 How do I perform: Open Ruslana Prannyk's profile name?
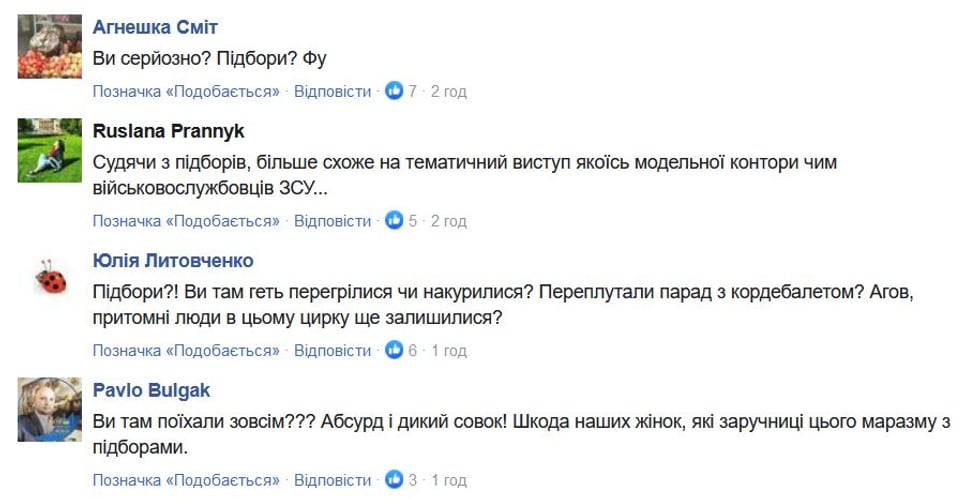168,131
